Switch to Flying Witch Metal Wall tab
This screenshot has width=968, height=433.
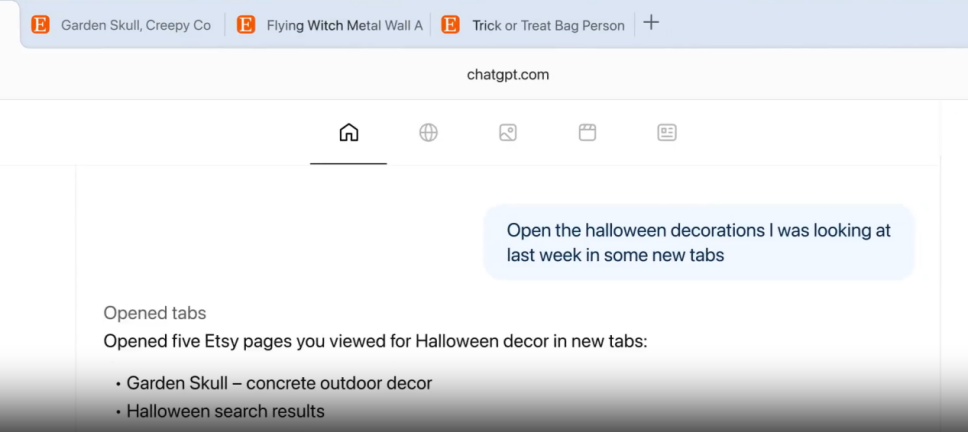(344, 25)
